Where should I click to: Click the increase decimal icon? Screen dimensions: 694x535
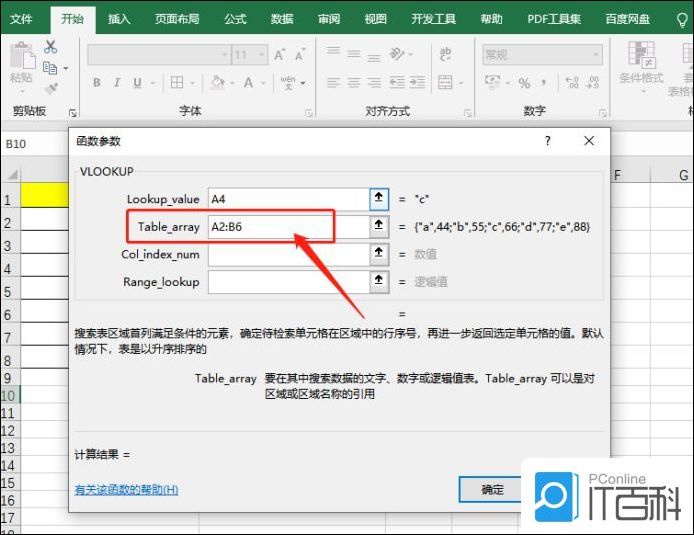[572, 83]
